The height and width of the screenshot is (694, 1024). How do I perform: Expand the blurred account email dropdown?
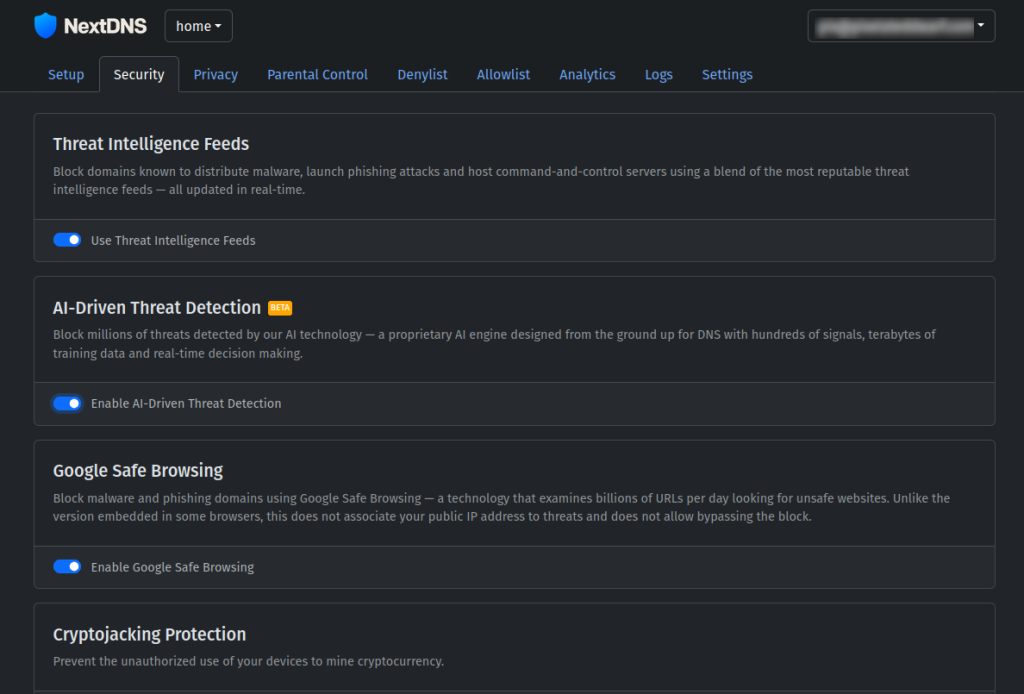coord(901,26)
